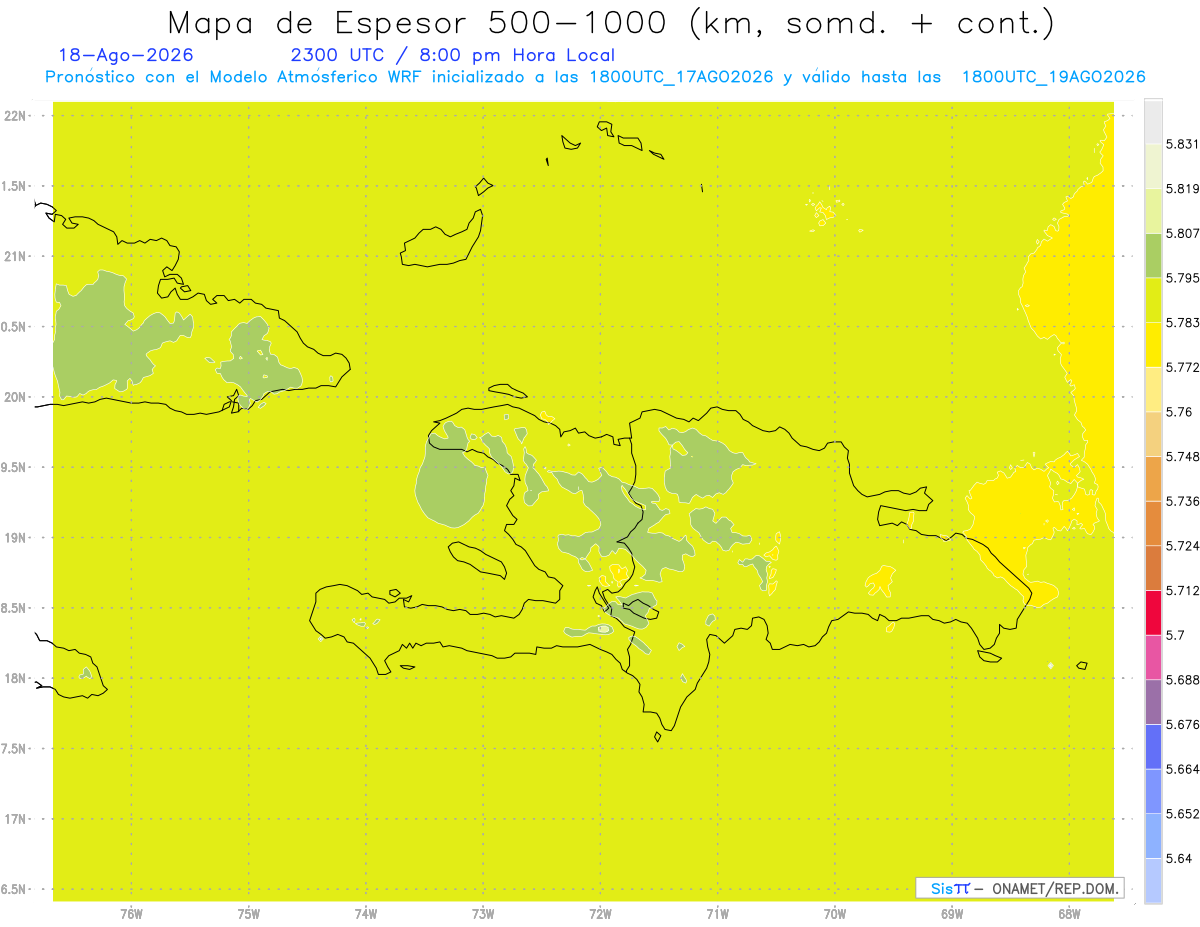Click the legend value 5.807
The width and height of the screenshot is (1200, 927).
(1183, 233)
